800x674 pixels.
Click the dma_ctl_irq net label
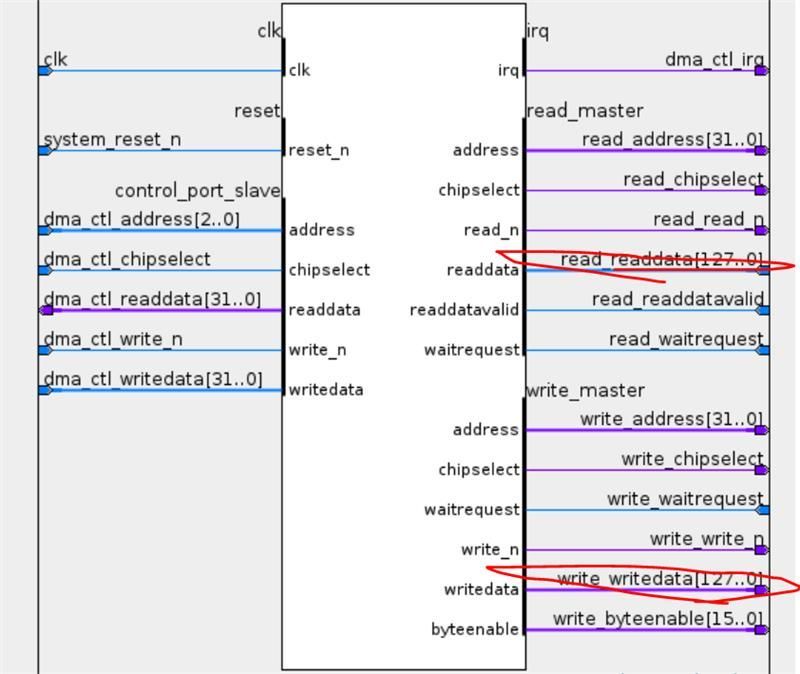pyautogui.click(x=714, y=60)
